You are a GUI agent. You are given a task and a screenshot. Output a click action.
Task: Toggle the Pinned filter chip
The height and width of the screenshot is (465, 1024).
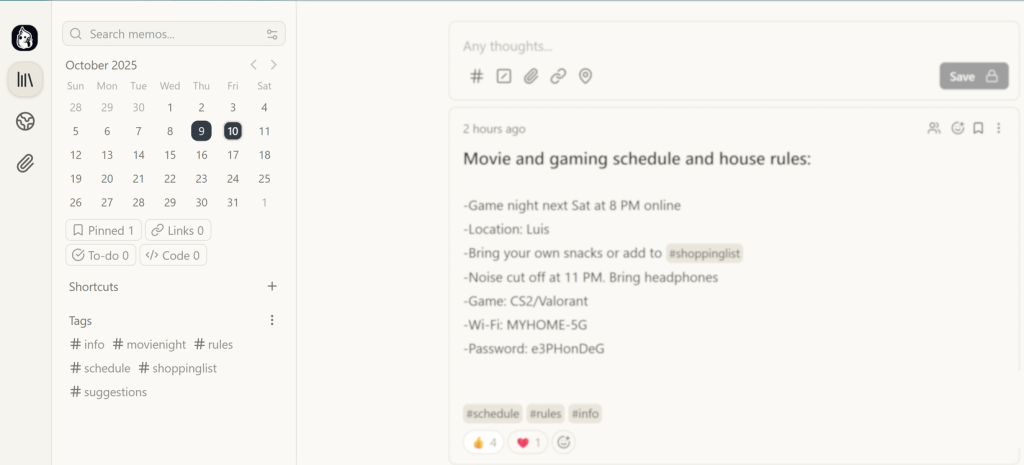pyautogui.click(x=103, y=231)
